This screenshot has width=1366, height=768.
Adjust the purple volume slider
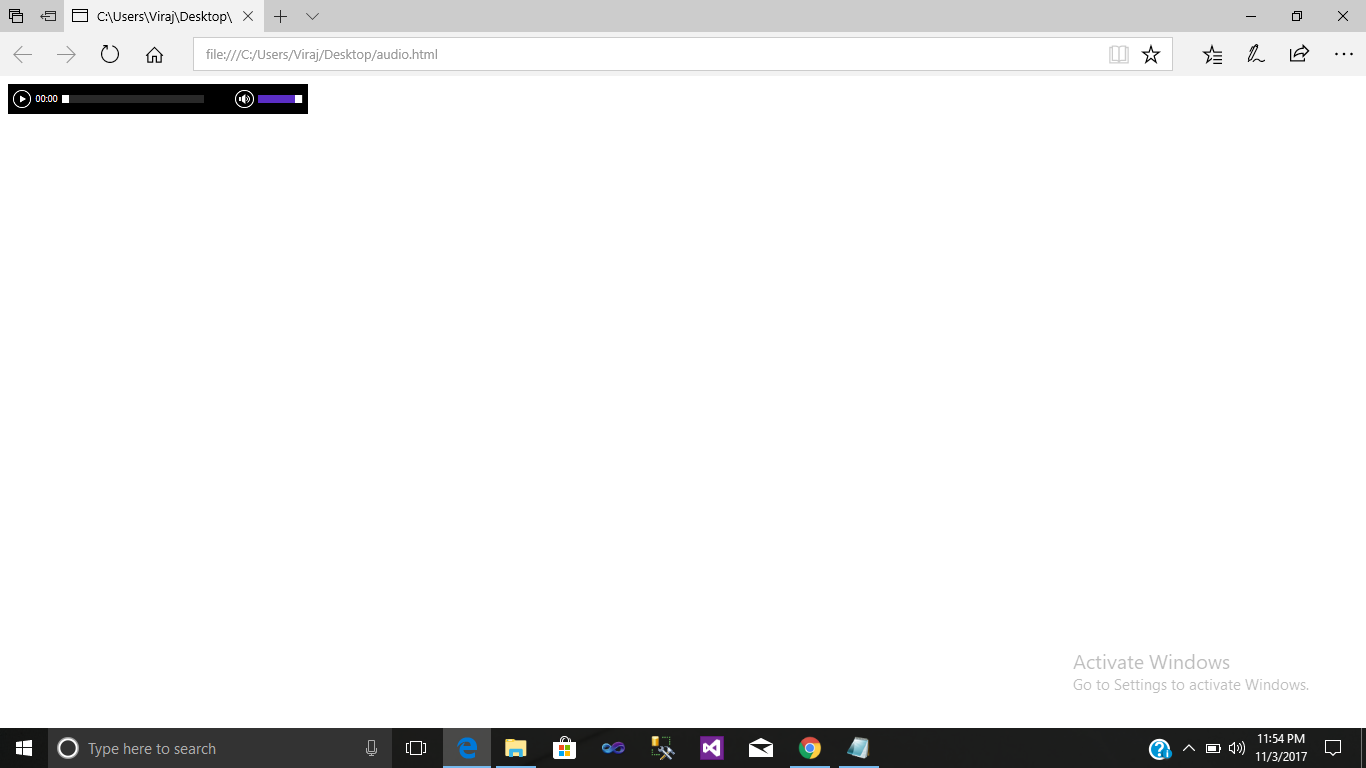point(277,98)
